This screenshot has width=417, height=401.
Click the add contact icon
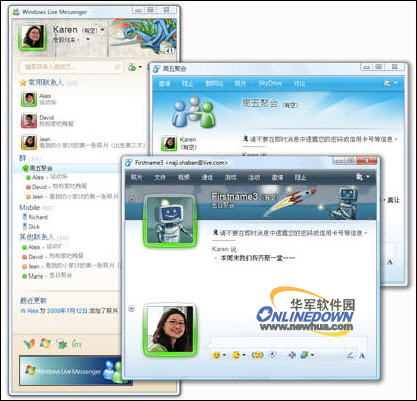[x=132, y=67]
